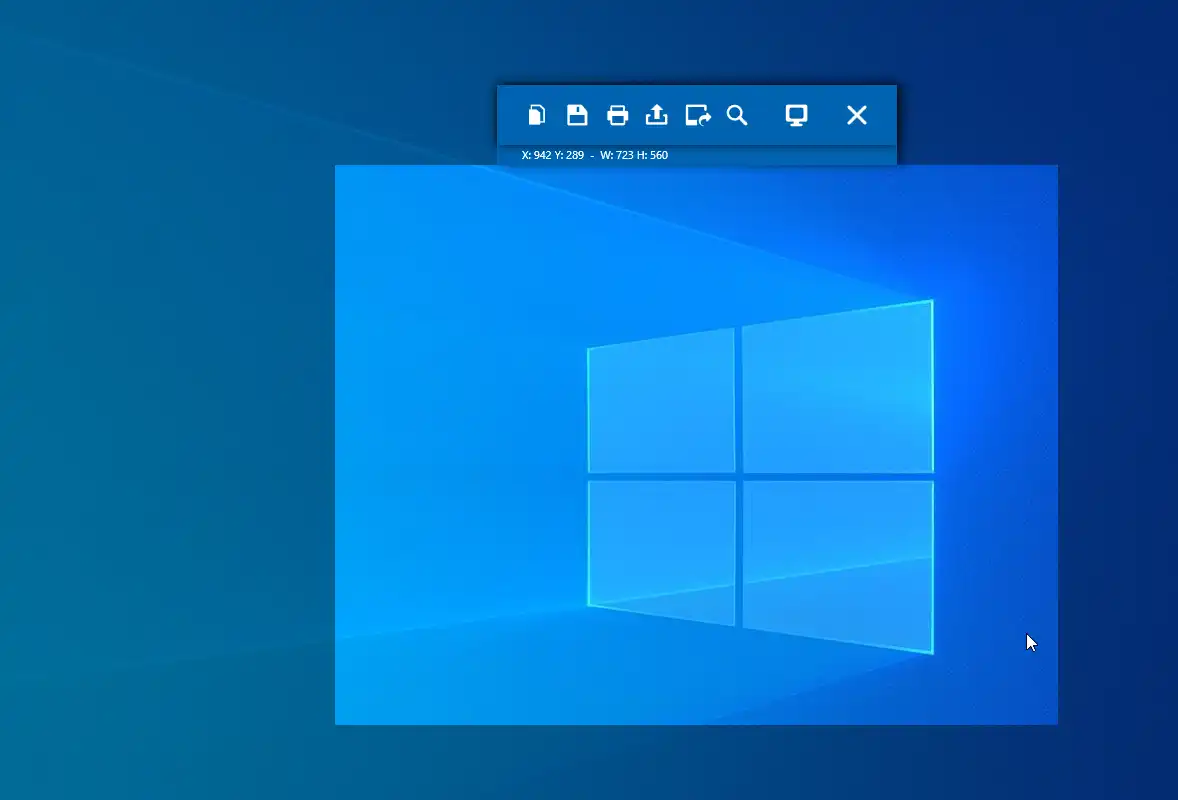
Task: Print the captured screenshot
Action: (x=618, y=115)
